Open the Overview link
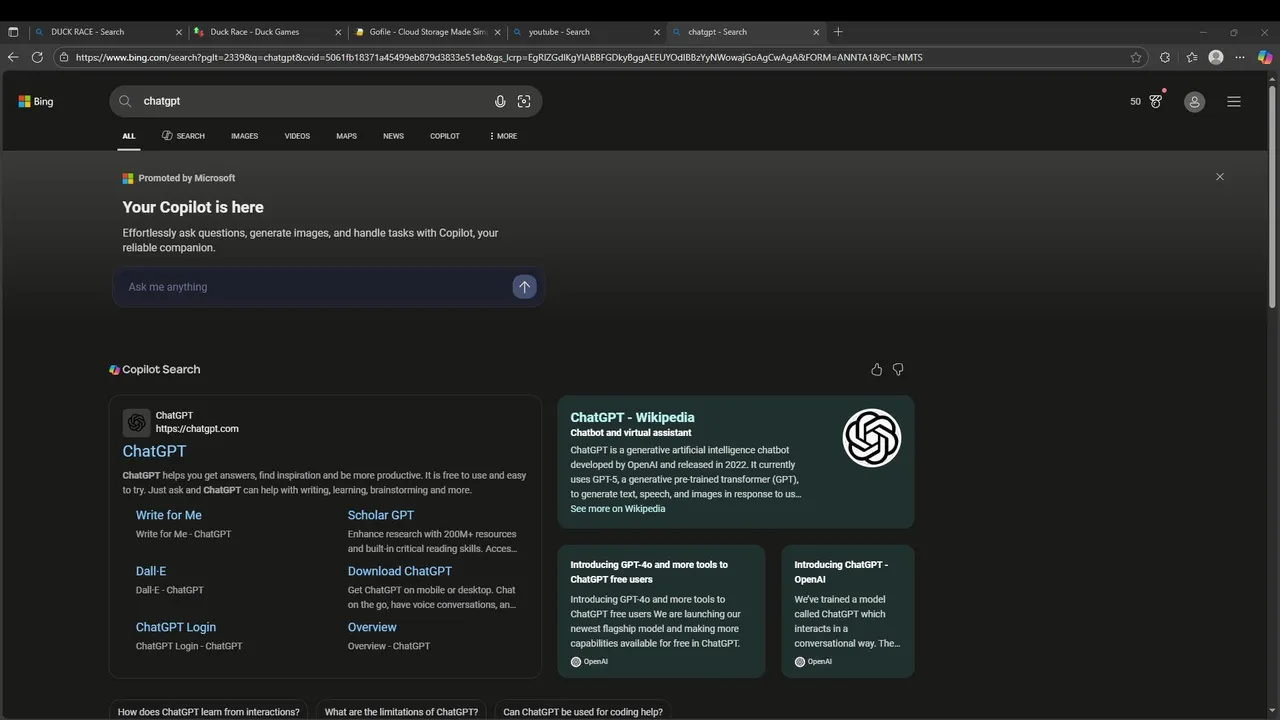The image size is (1280, 720). coord(372,627)
